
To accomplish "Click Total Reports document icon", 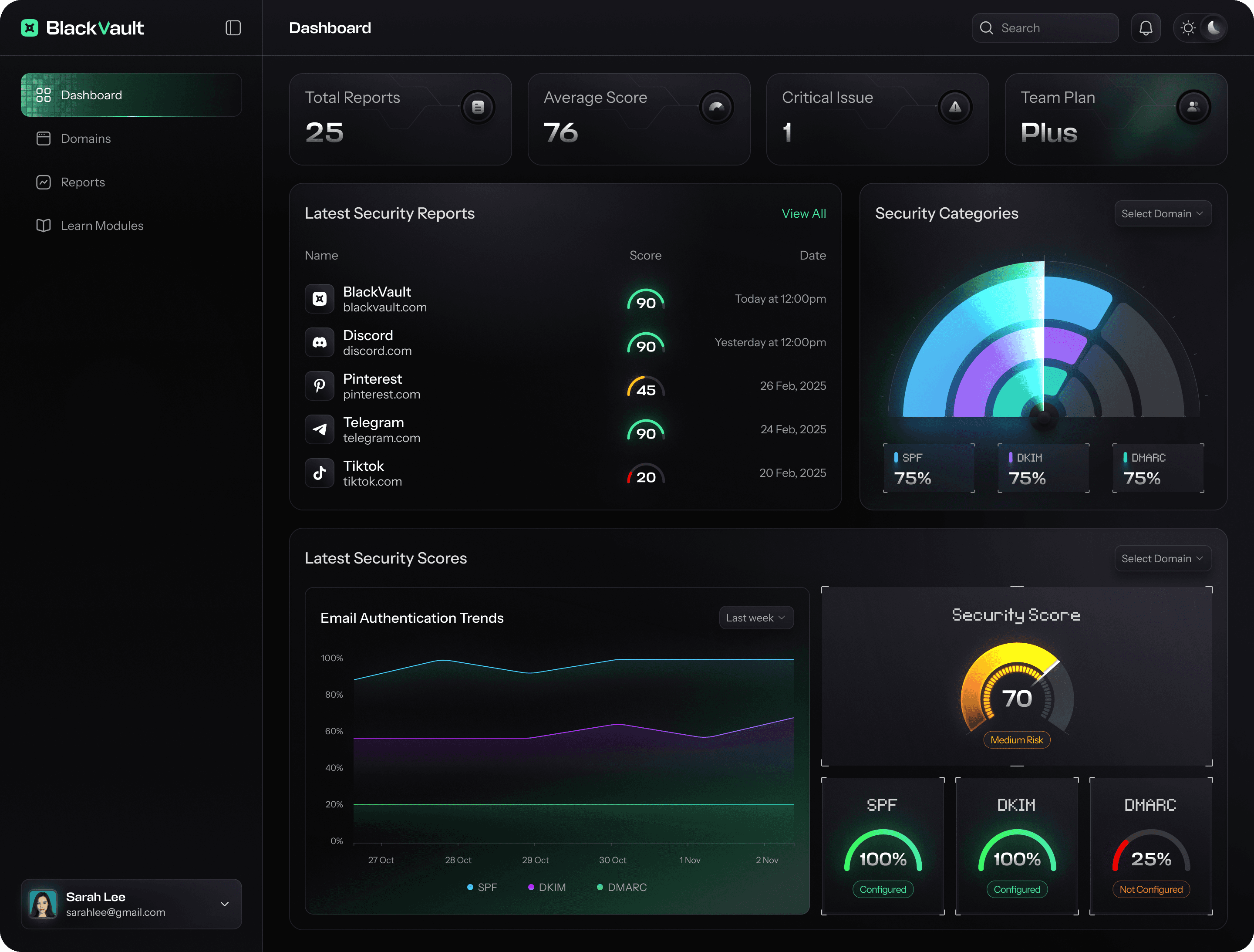I will point(478,107).
